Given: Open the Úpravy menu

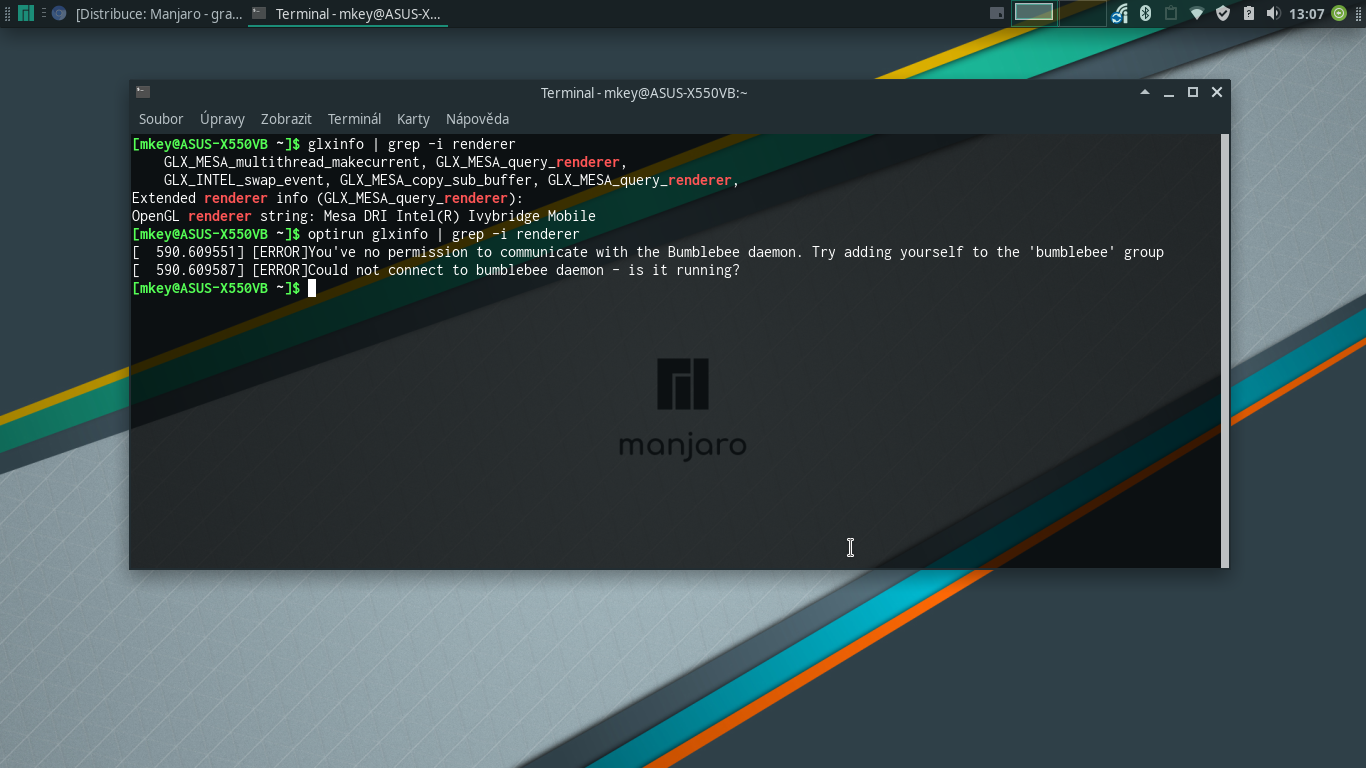Looking at the screenshot, I should coord(222,119).
